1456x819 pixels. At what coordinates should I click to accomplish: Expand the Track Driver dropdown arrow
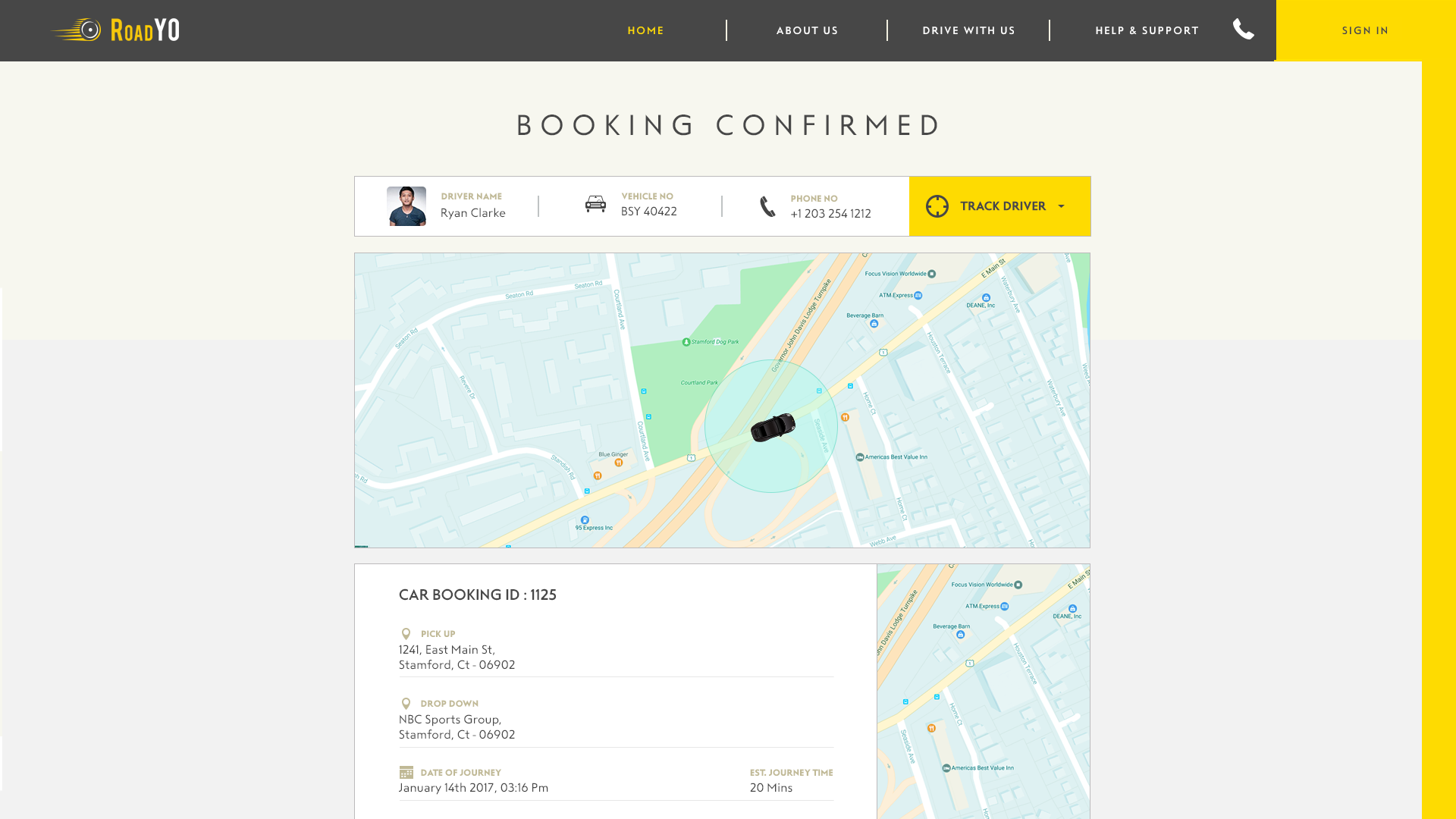(x=1061, y=206)
